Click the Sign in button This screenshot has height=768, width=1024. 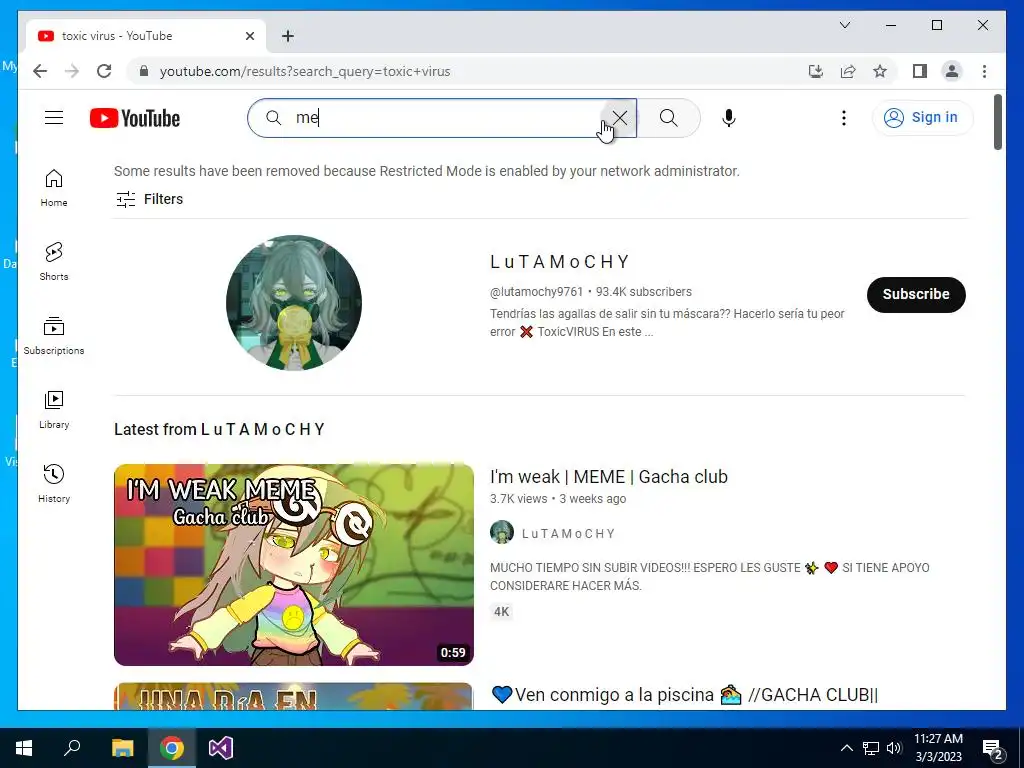click(922, 118)
